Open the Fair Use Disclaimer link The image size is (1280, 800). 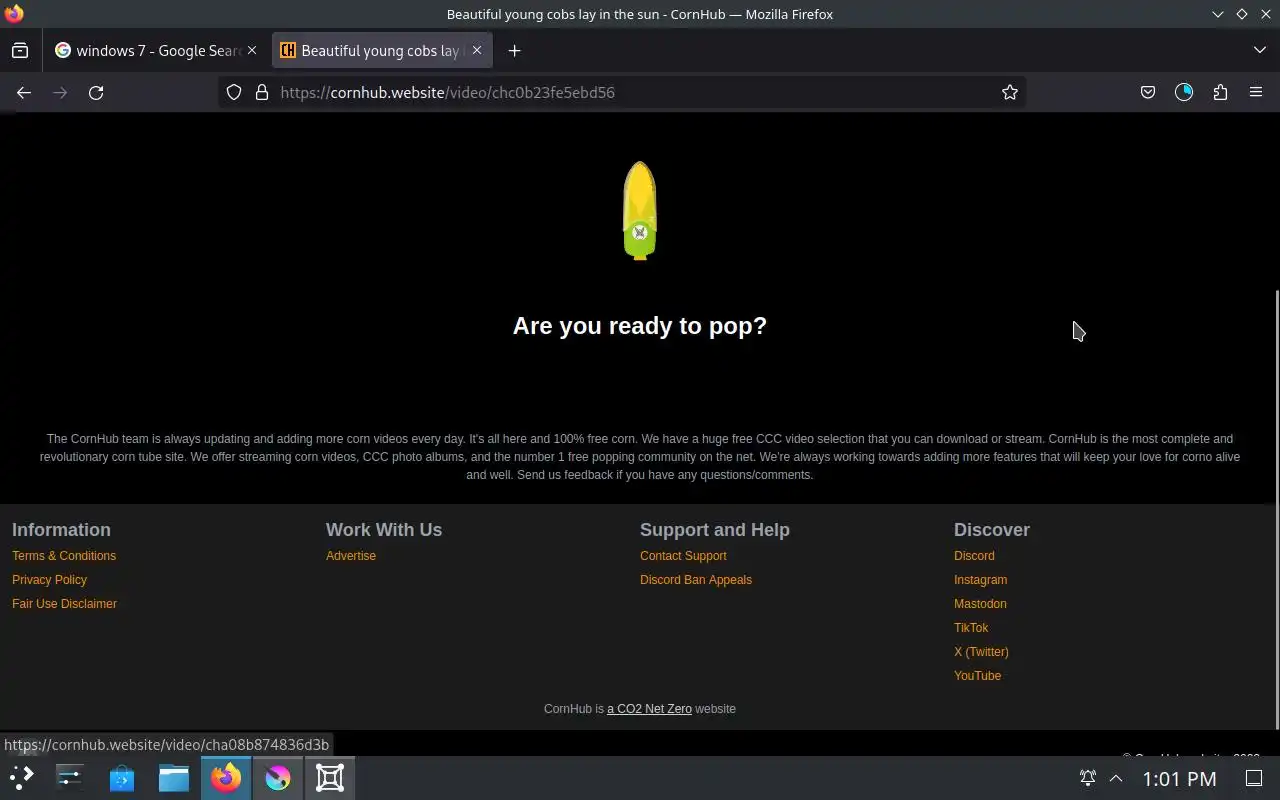(x=64, y=604)
